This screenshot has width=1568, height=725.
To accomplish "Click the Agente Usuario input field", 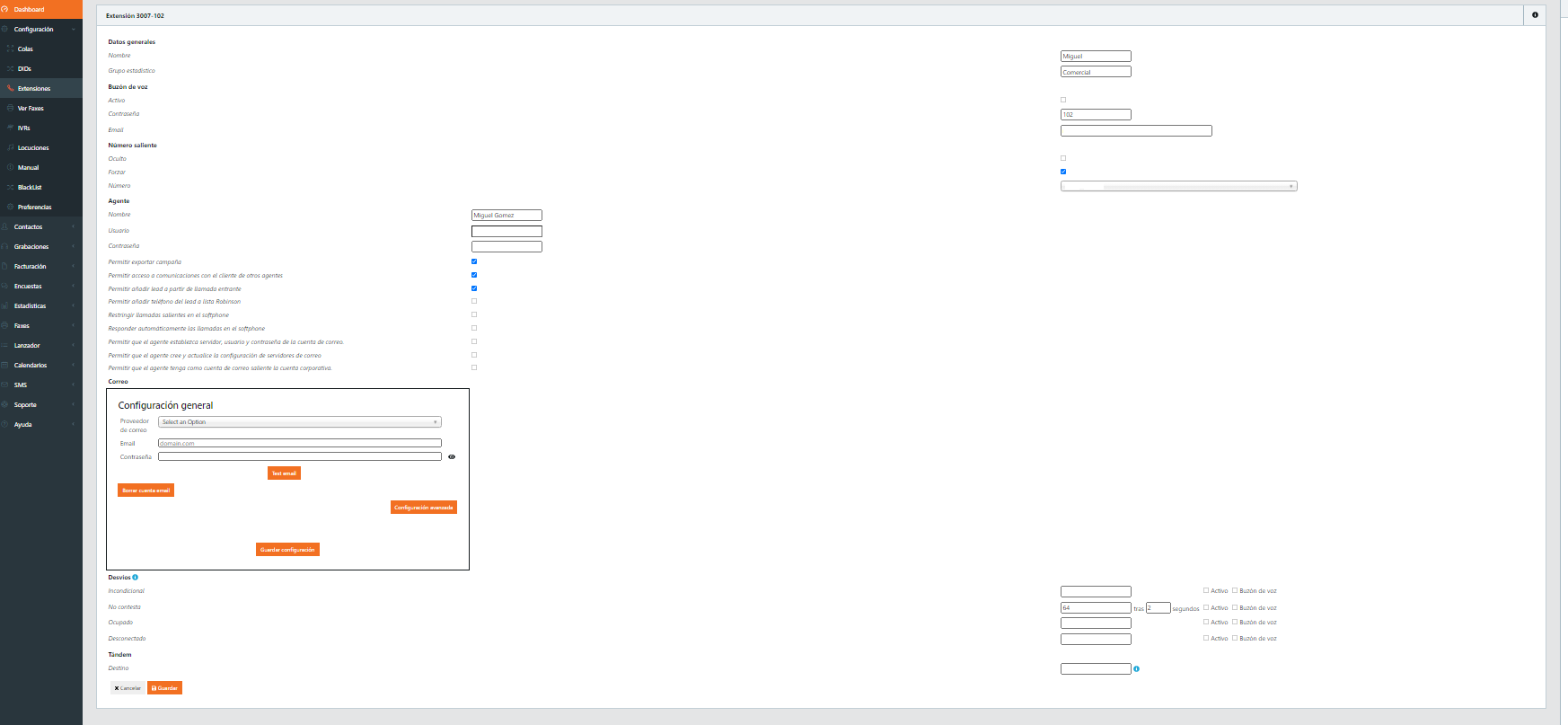I will [507, 232].
